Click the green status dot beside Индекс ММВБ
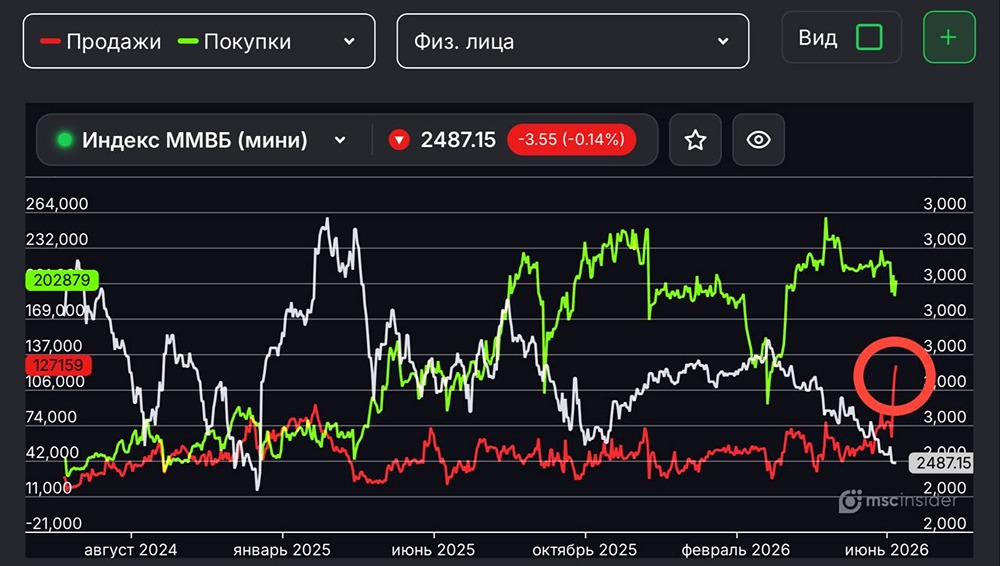Screen dimensions: 1000x566 [64, 140]
